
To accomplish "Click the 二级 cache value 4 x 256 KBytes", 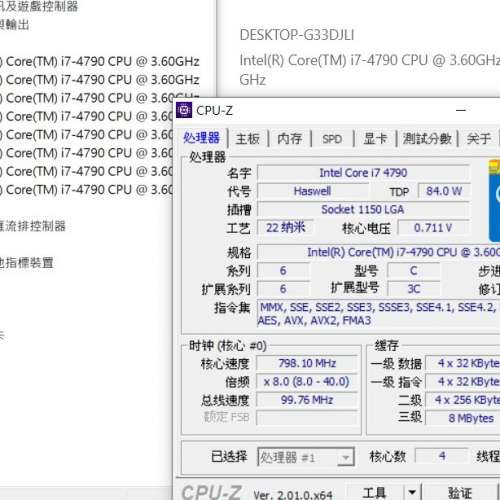I will pyautogui.click(x=463, y=400).
